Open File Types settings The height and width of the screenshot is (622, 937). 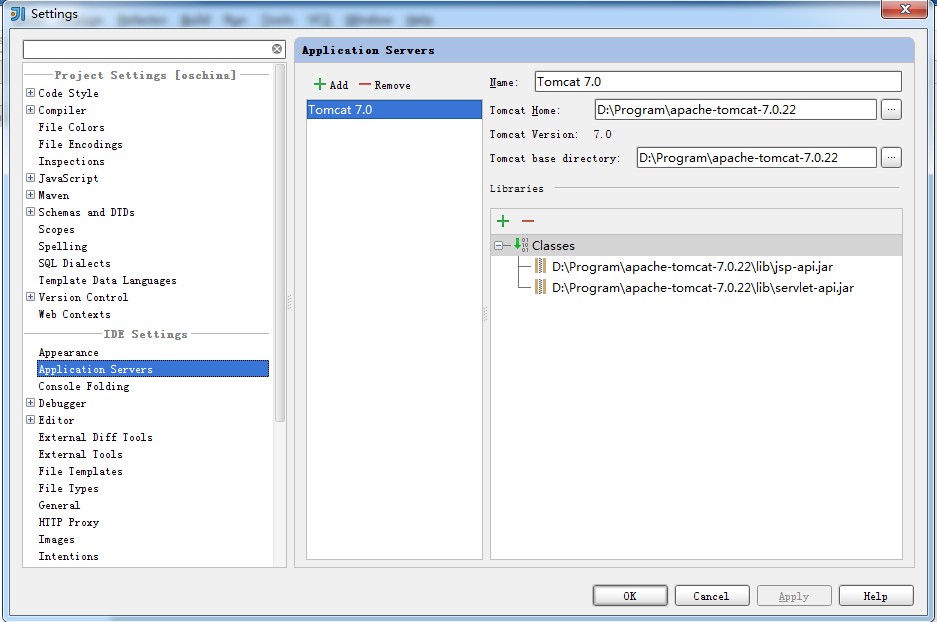pyautogui.click(x=68, y=488)
